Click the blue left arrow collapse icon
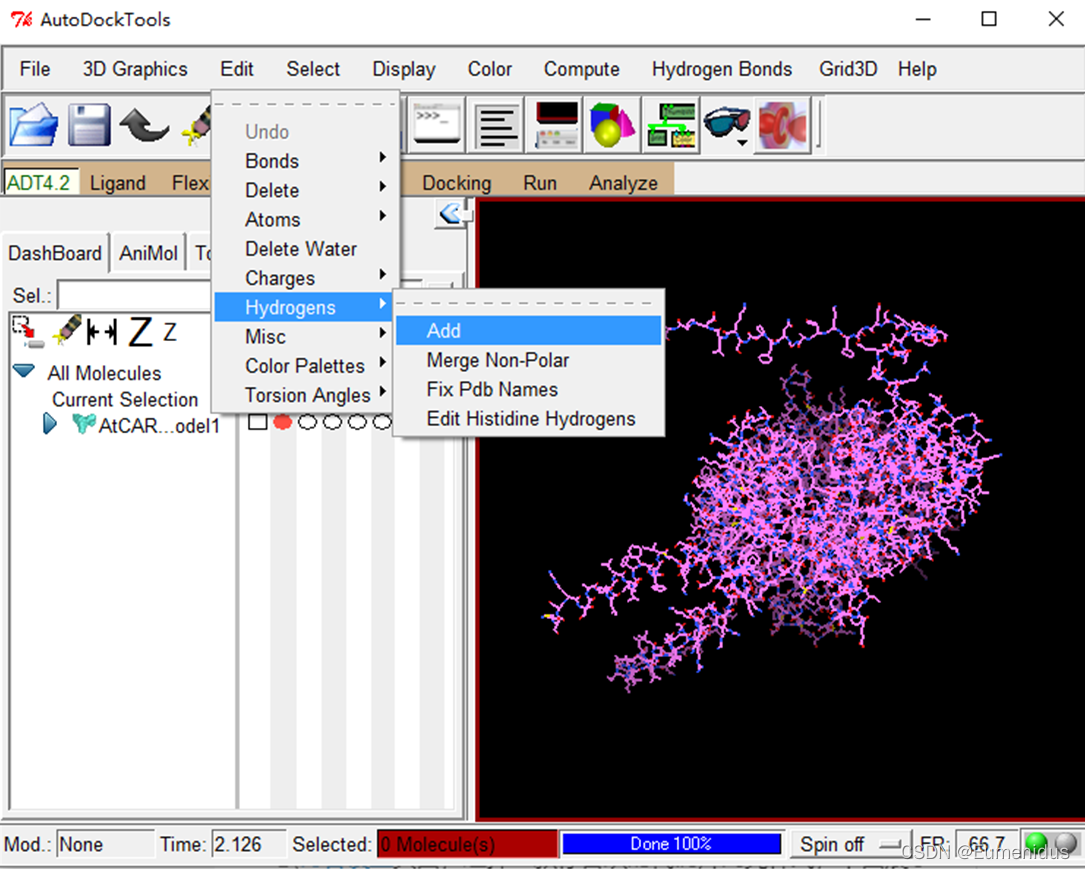Screen dimensions: 1085x869 tap(451, 213)
